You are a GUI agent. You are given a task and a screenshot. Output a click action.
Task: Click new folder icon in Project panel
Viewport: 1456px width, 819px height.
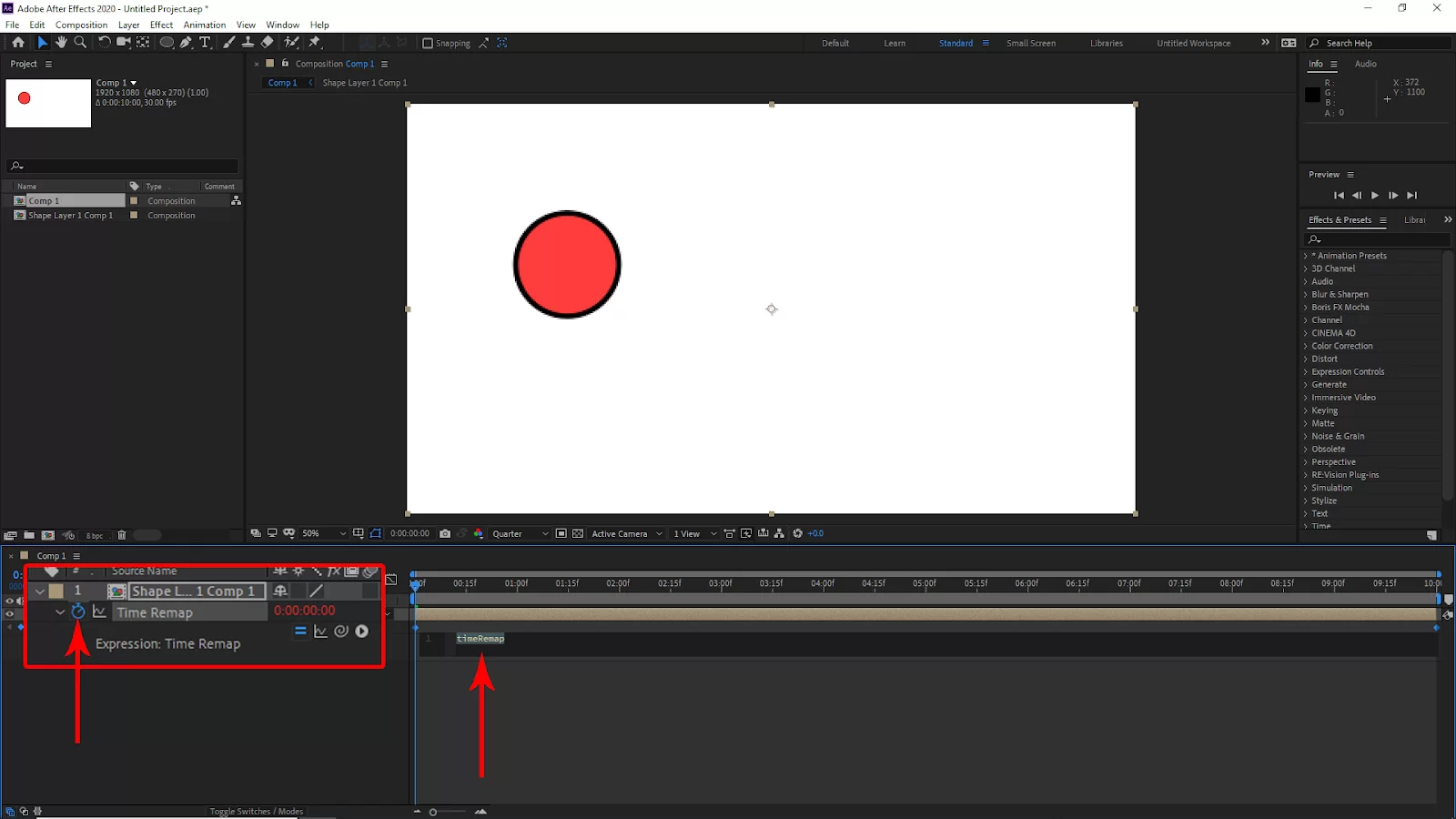tap(29, 535)
